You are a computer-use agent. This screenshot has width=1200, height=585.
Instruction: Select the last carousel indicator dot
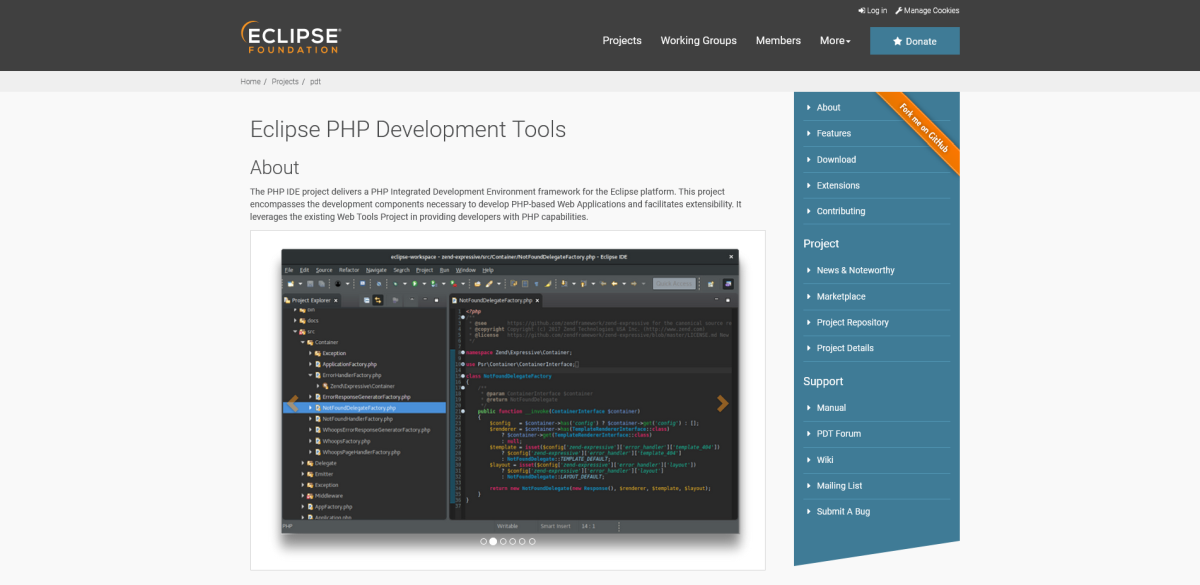pyautogui.click(x=532, y=541)
